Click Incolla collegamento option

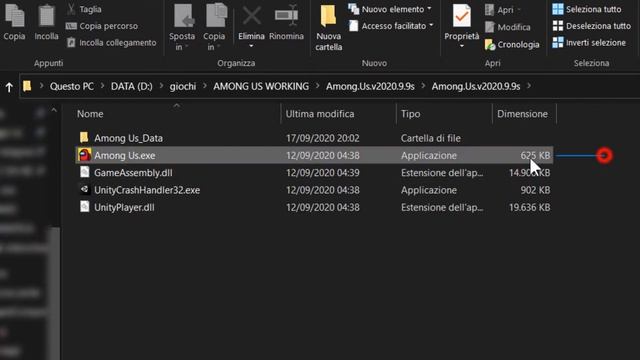(x=111, y=42)
